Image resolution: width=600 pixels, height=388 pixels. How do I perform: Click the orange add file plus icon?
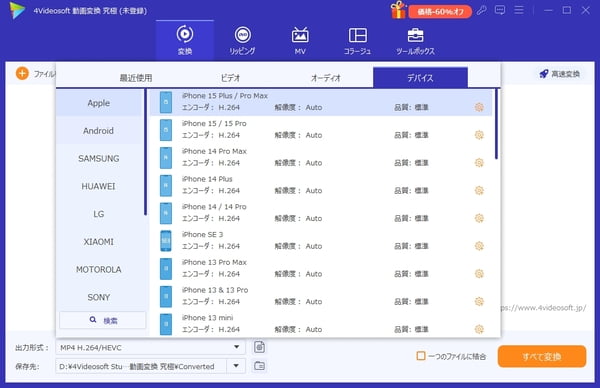(22, 73)
